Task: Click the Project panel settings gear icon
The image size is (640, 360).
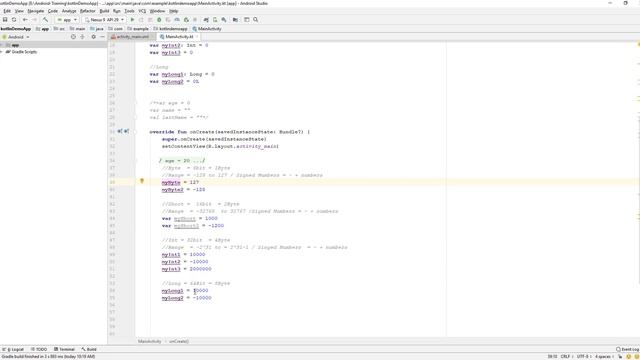Action: [93, 37]
